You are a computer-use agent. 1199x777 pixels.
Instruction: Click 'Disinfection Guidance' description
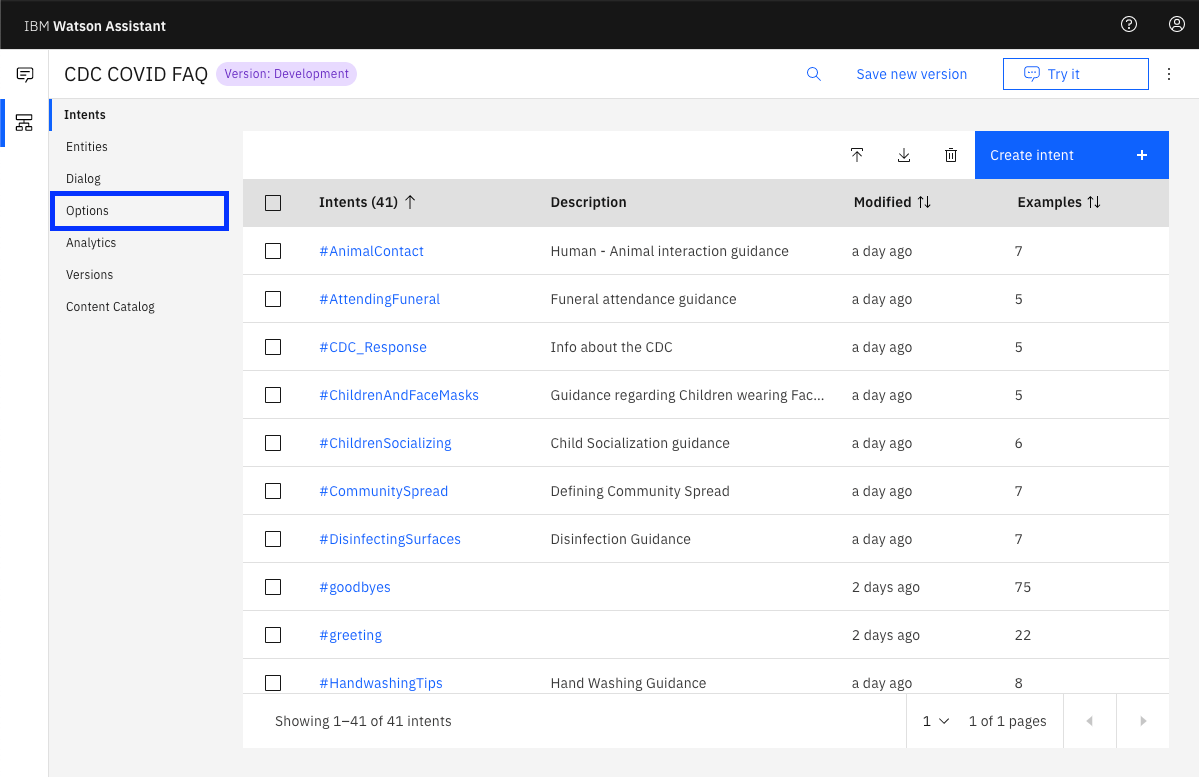tap(620, 539)
